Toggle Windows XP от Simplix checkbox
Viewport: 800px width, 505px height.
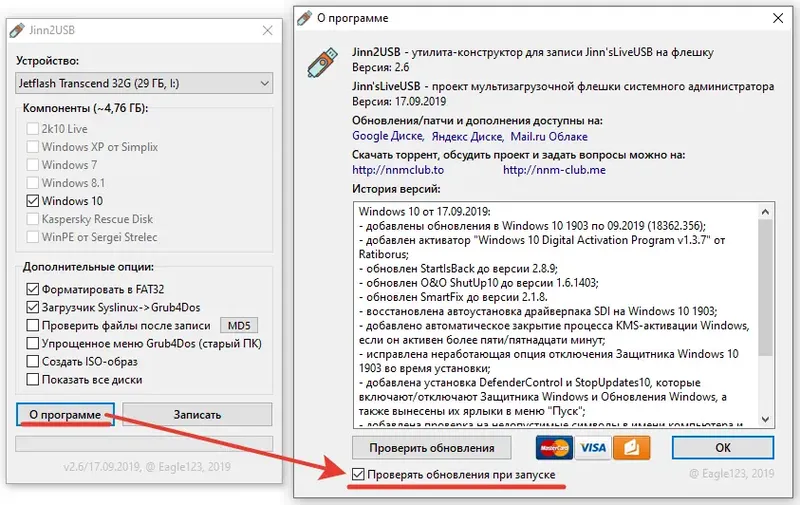(33, 147)
